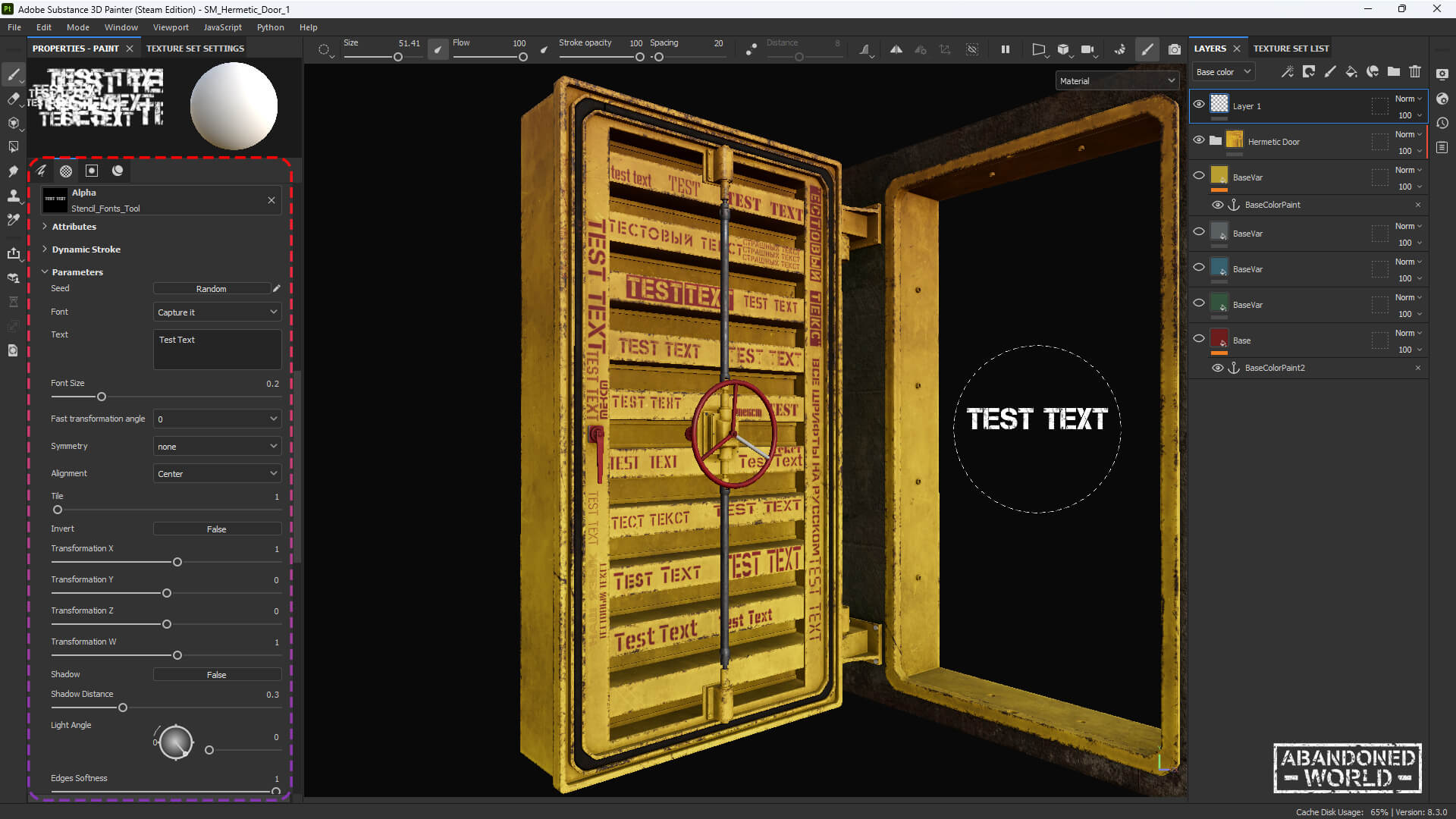This screenshot has width=1456, height=819.
Task: Switch to Texture Set List tab
Action: click(1291, 49)
